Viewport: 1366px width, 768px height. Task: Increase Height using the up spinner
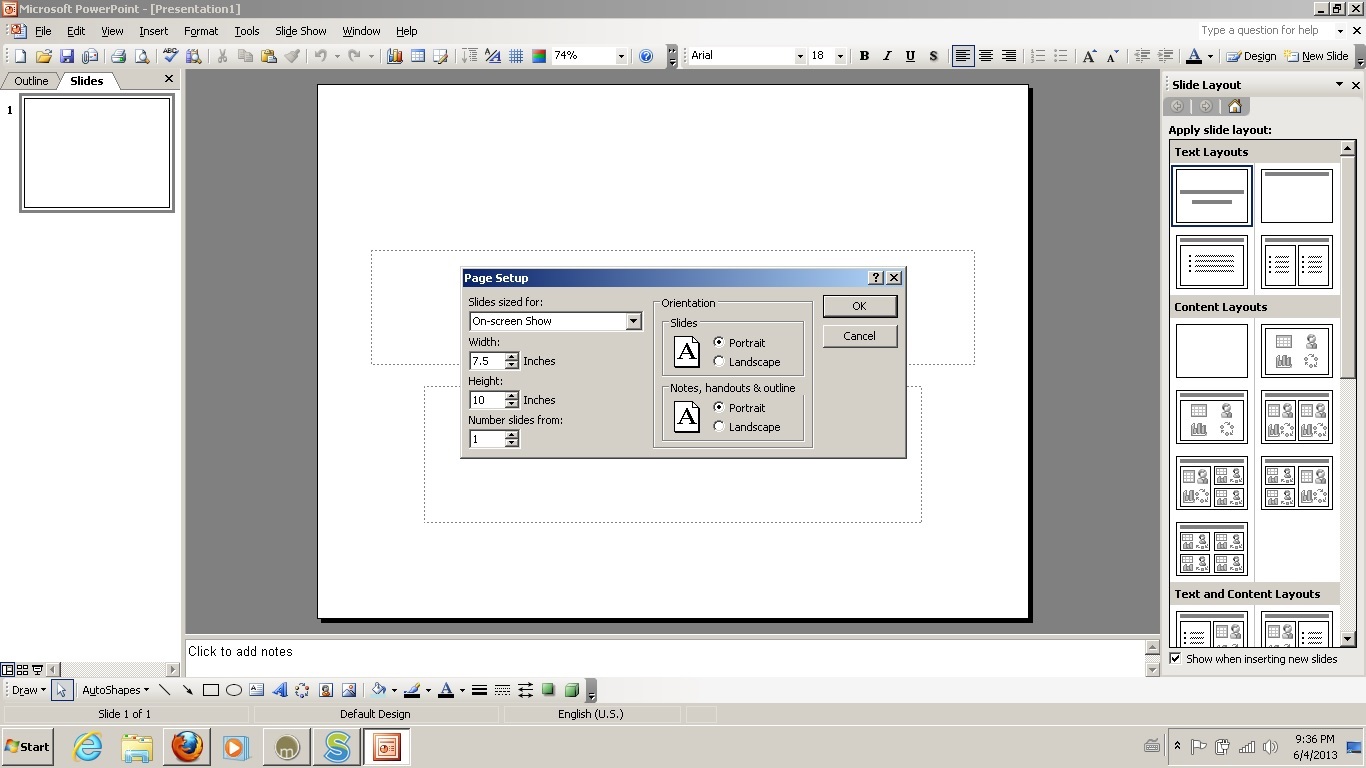coord(512,396)
